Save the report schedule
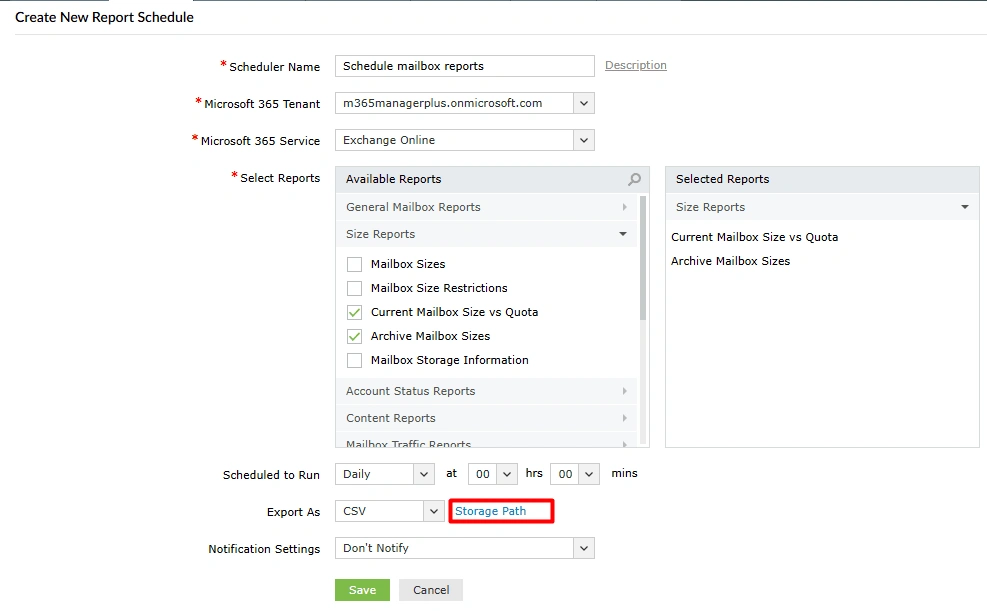Screen dimensions: 987x611 coord(362,590)
